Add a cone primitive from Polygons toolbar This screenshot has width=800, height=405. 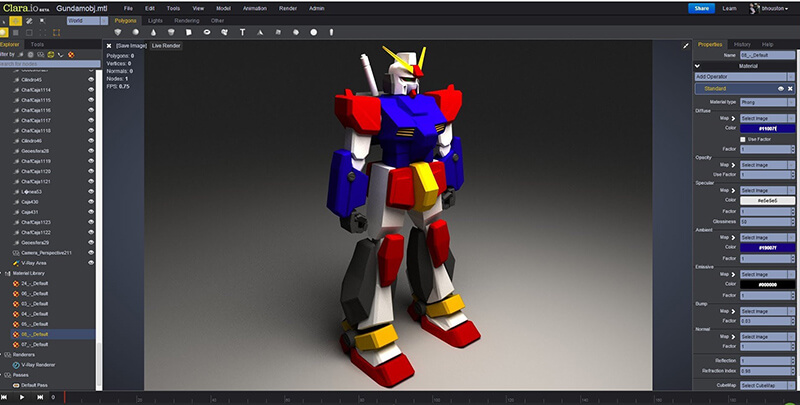[x=153, y=32]
